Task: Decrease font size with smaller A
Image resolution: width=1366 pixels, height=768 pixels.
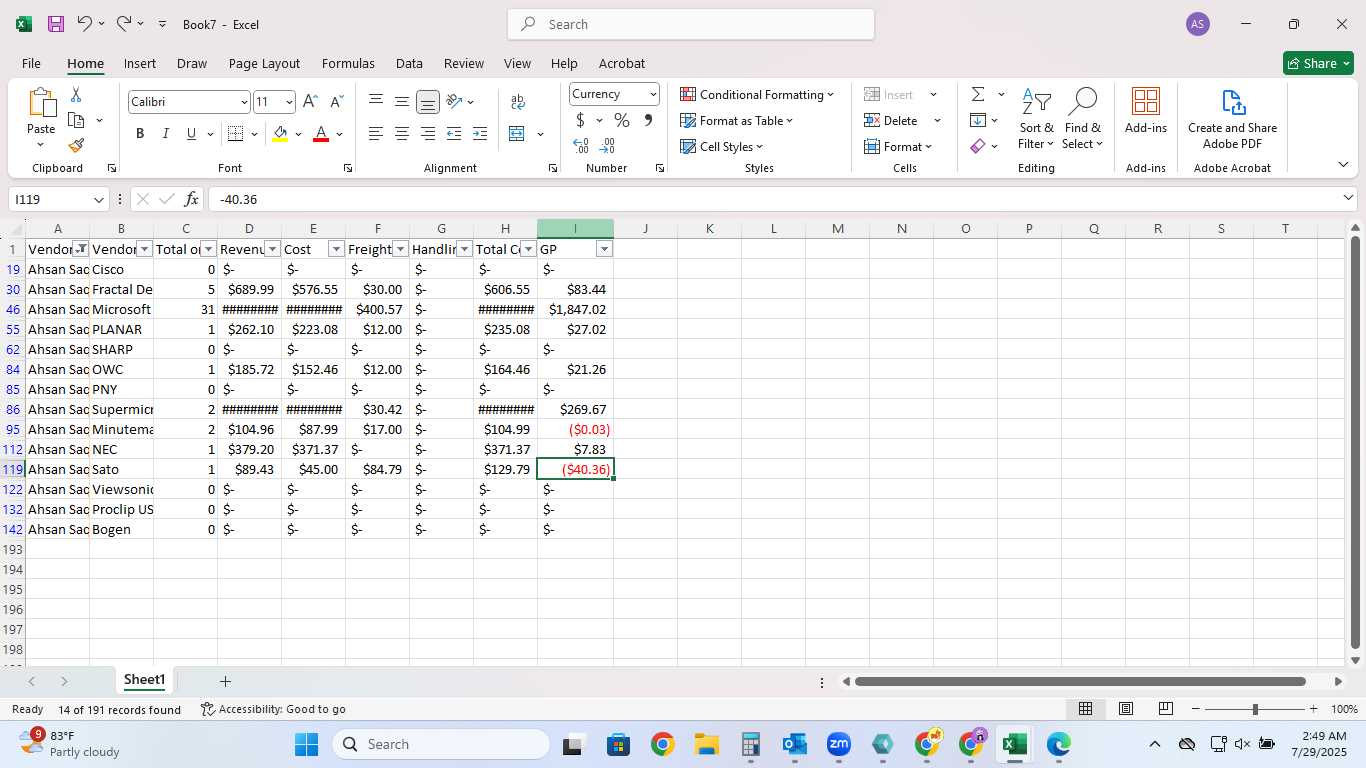Action: click(x=336, y=101)
